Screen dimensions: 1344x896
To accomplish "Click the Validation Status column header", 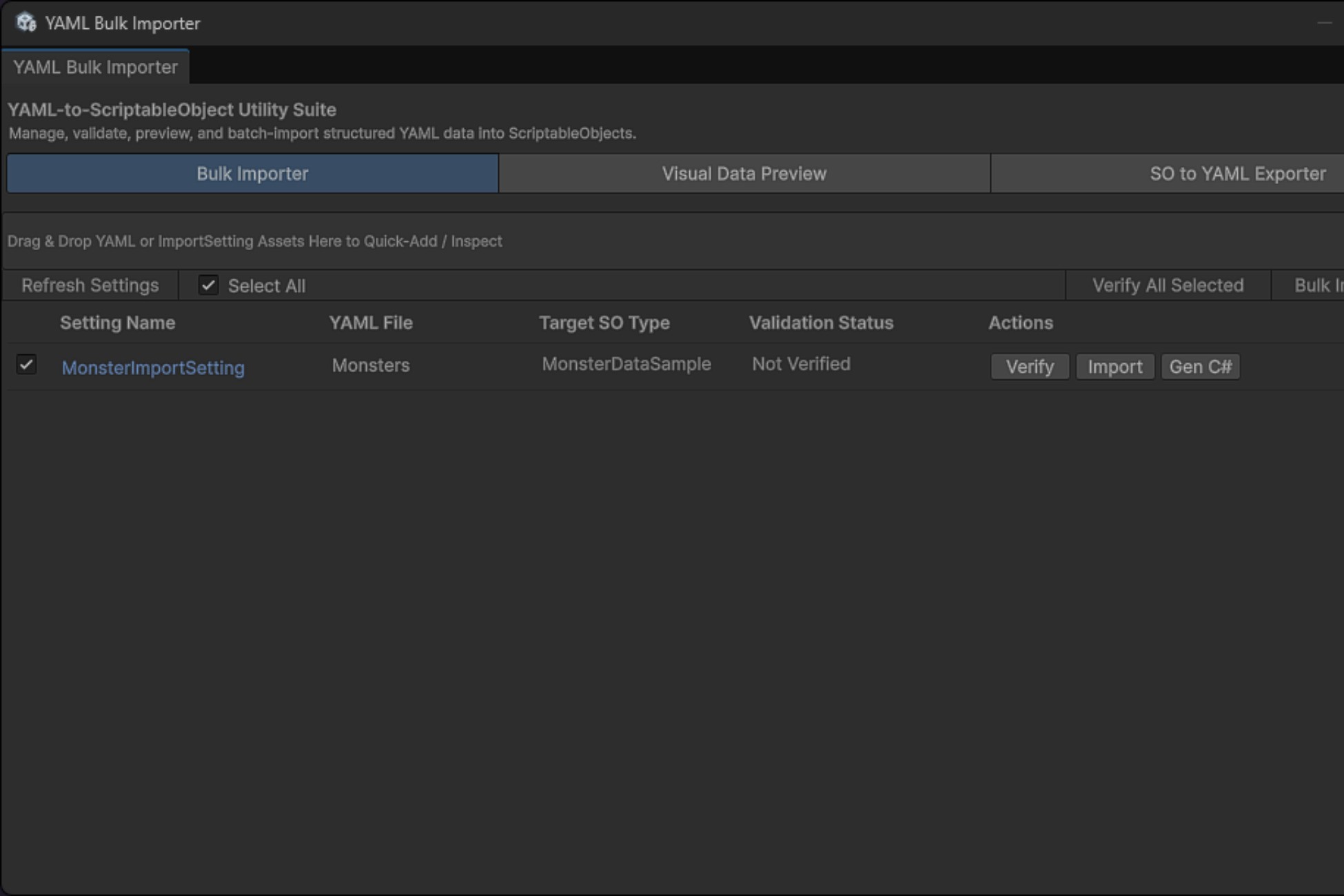I will (821, 323).
